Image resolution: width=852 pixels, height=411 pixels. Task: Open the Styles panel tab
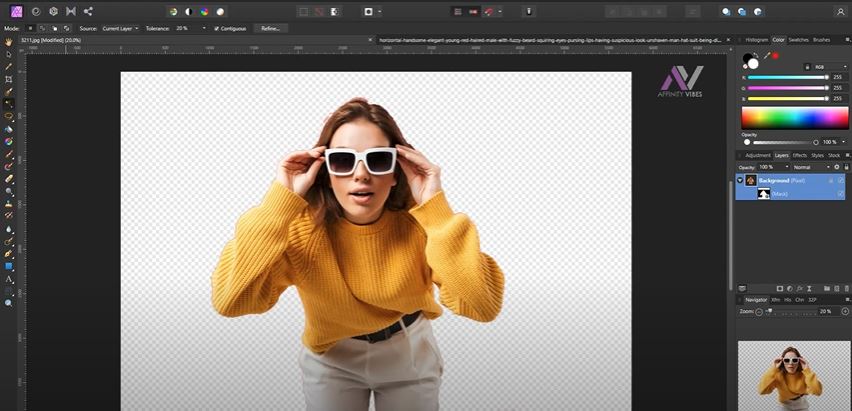pyautogui.click(x=817, y=155)
